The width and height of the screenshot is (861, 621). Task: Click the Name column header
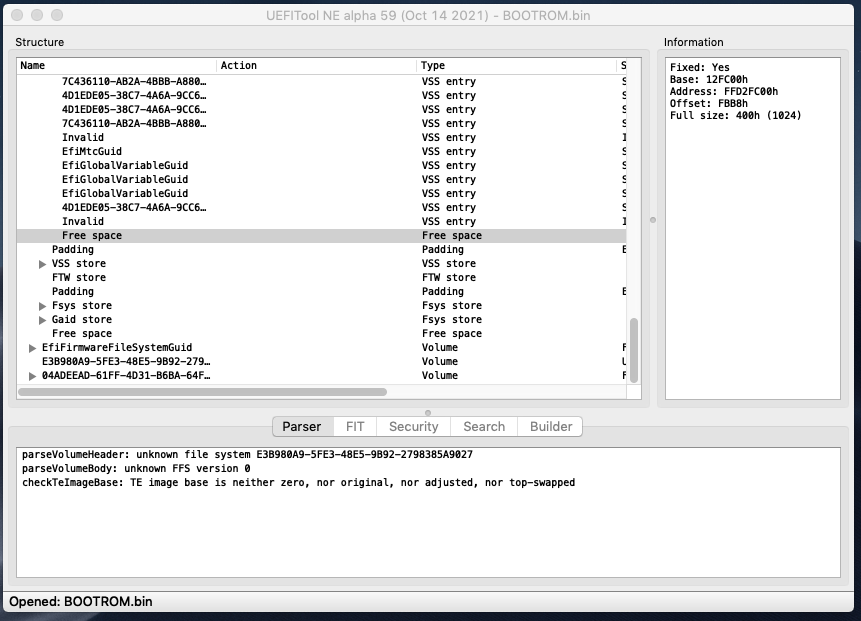click(116, 65)
